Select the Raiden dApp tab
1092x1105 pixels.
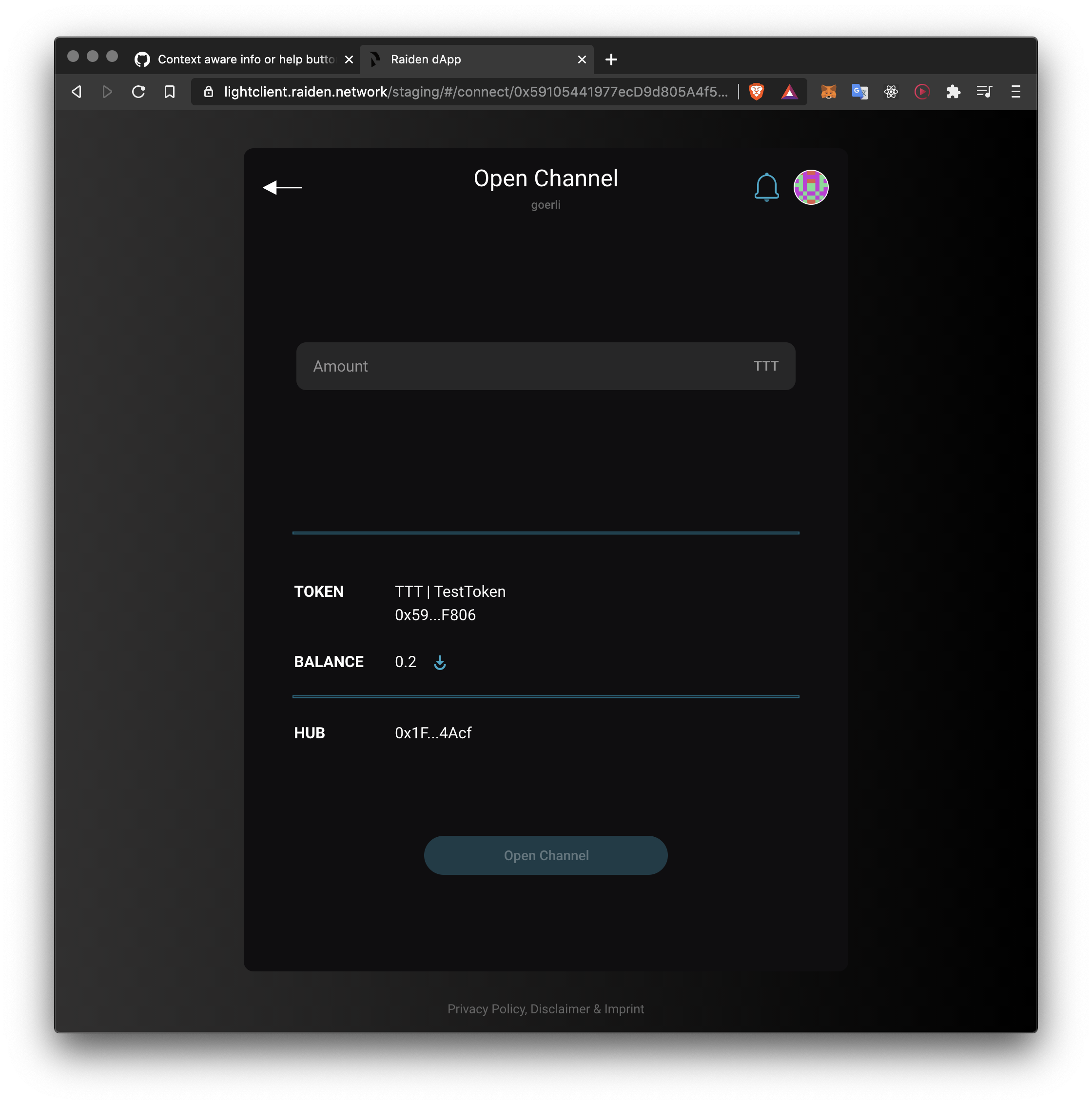[x=476, y=59]
